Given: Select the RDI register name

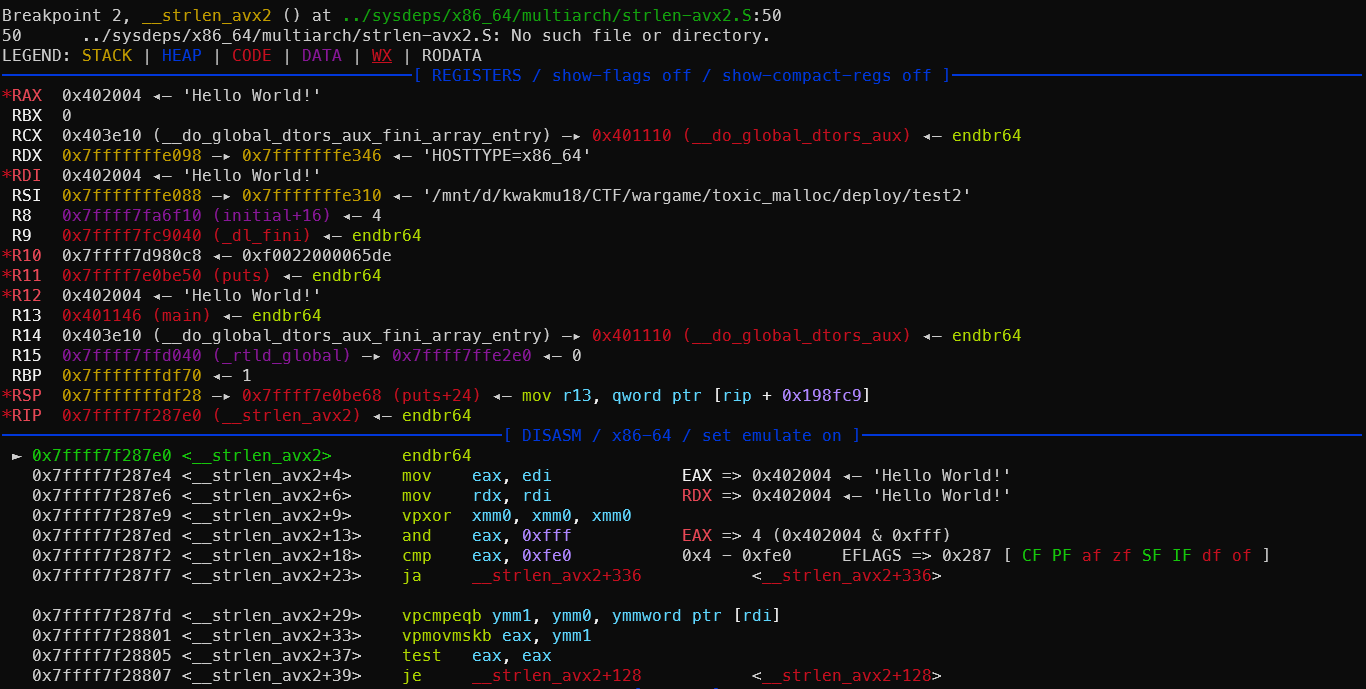Looking at the screenshot, I should tap(26, 175).
